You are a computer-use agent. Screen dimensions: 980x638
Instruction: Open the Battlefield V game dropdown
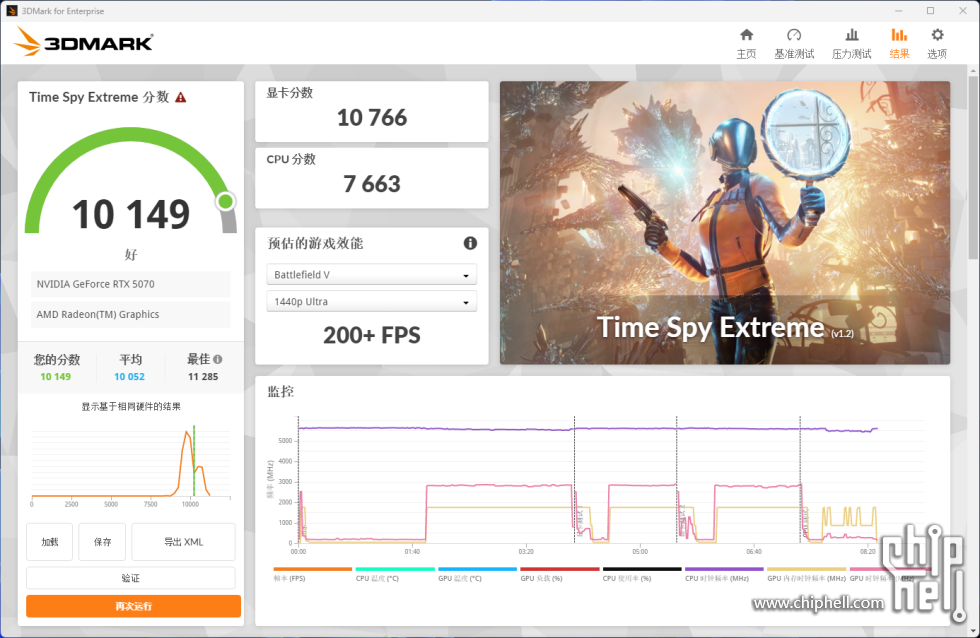click(371, 275)
